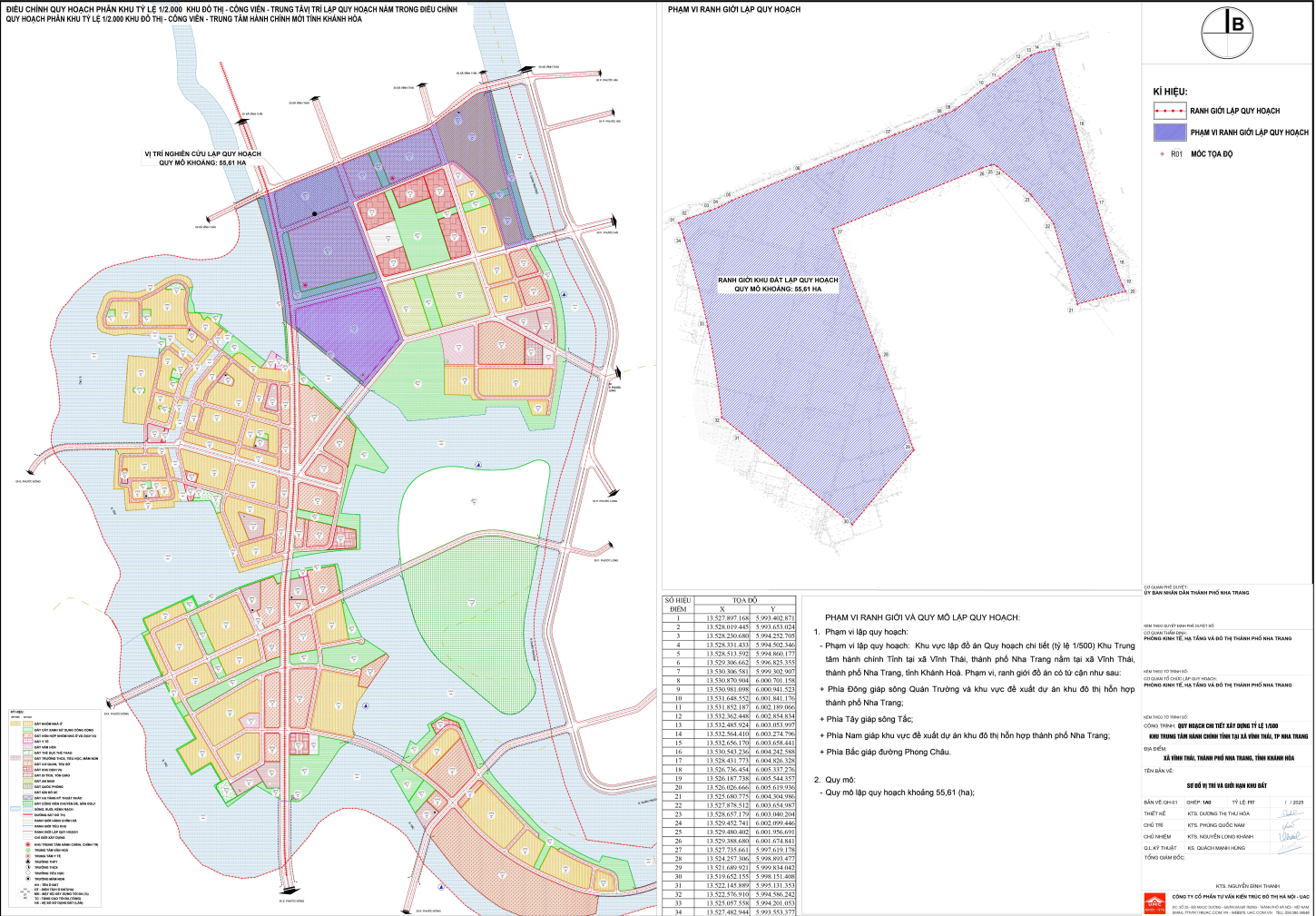Click the KTS. PHÙNG QUỐC NAM name
The height and width of the screenshot is (916, 1316).
[1216, 825]
